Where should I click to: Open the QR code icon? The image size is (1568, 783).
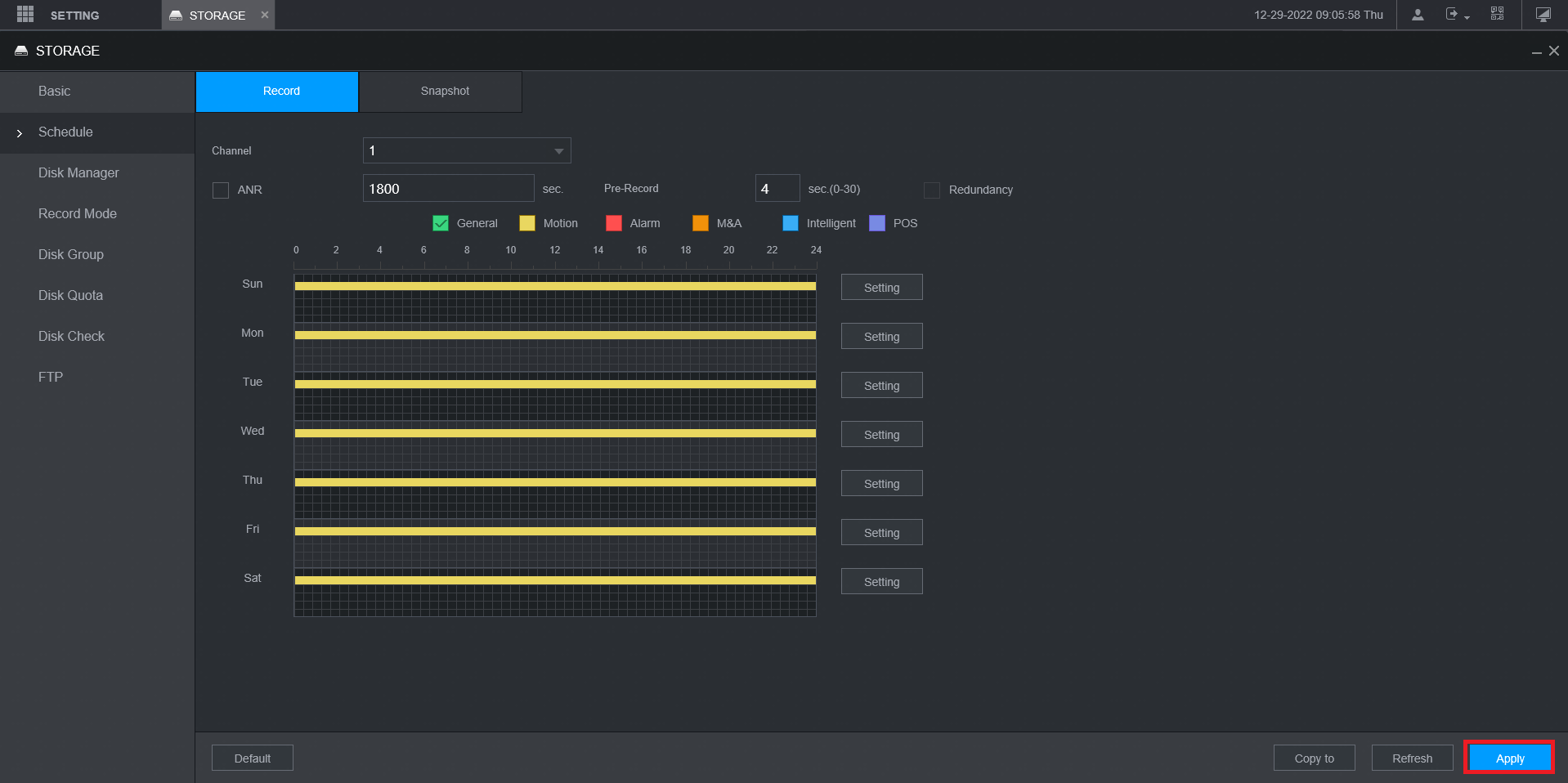pyautogui.click(x=1497, y=14)
